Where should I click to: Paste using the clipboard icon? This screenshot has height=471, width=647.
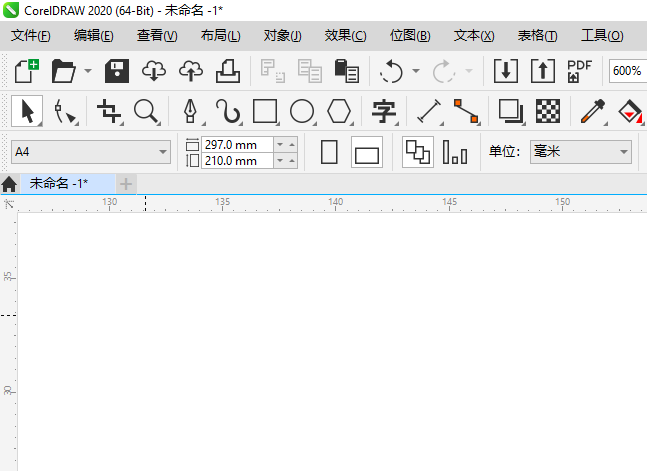pyautogui.click(x=347, y=71)
